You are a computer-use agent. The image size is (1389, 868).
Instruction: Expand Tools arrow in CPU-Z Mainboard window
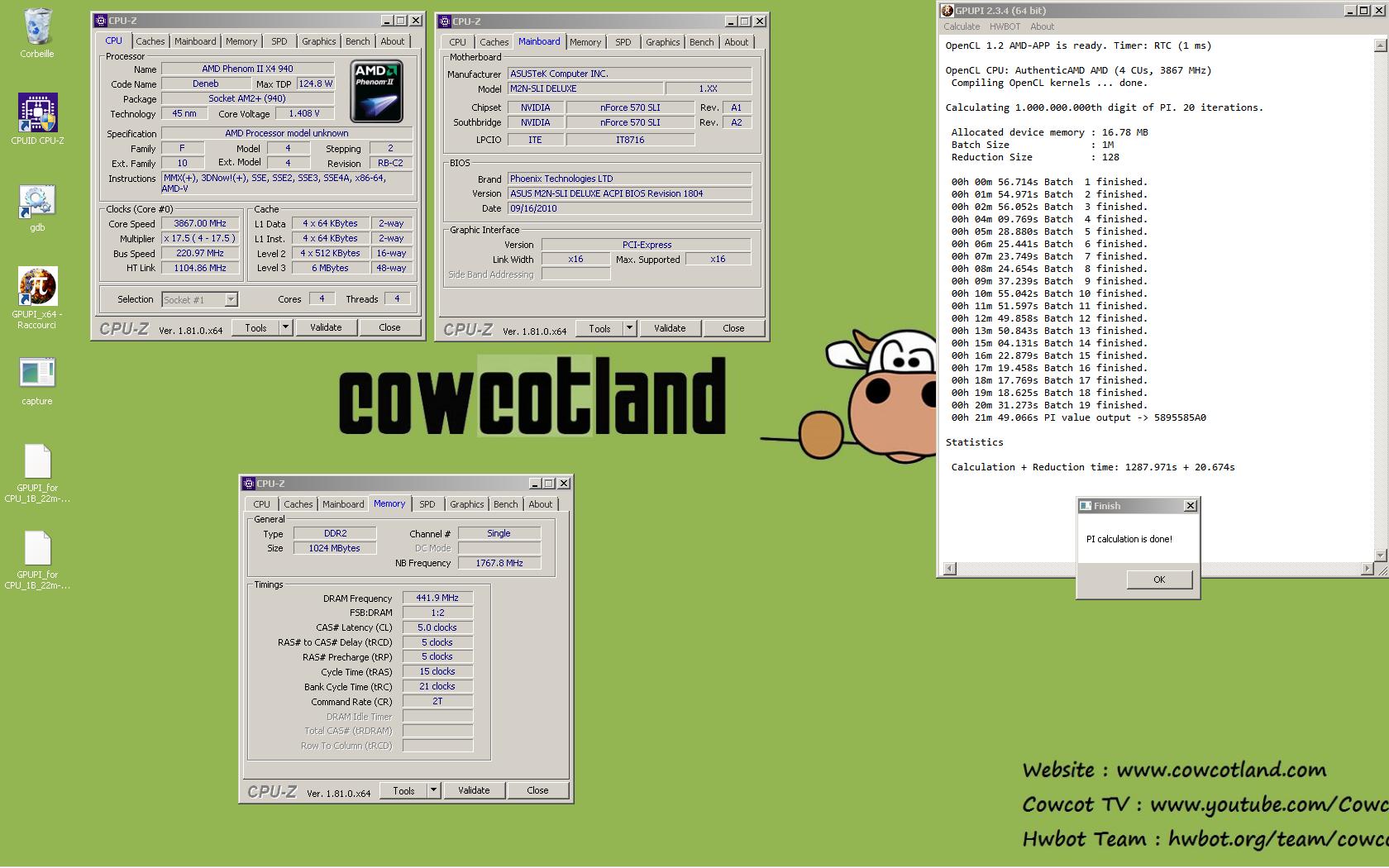(629, 328)
